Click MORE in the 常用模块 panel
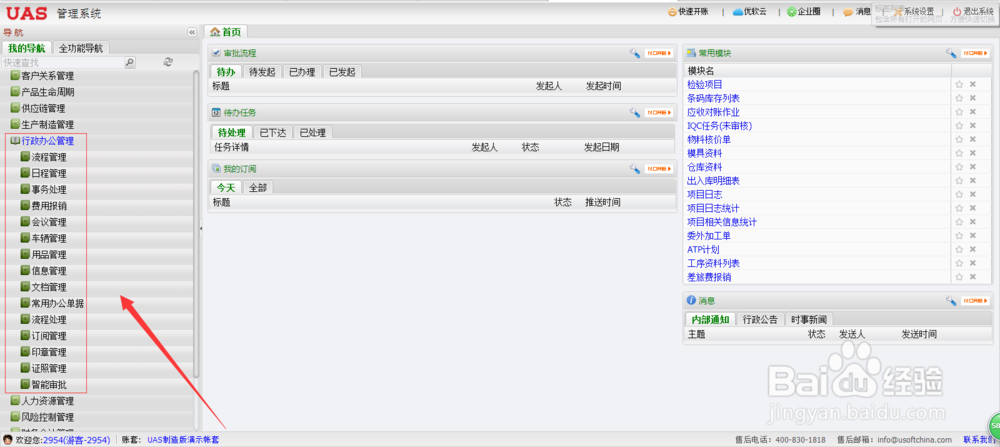1000x447 pixels. click(976, 53)
